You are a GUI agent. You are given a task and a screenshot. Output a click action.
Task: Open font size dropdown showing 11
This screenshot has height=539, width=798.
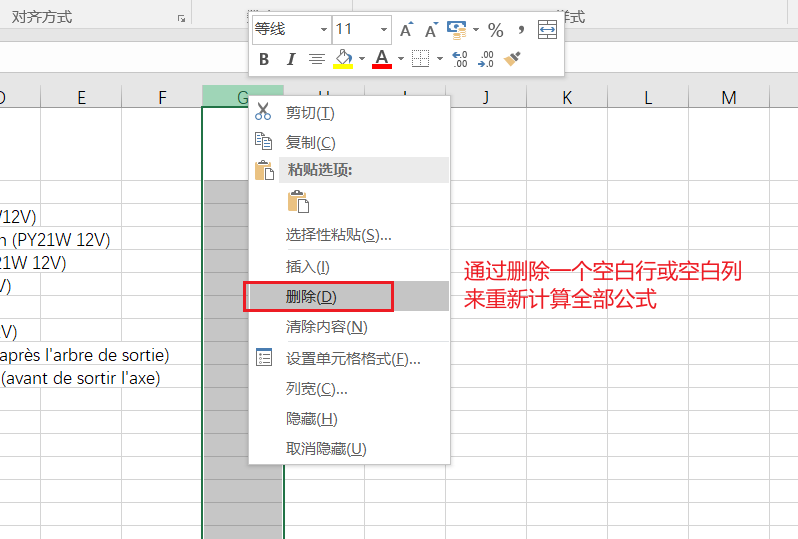[x=384, y=30]
